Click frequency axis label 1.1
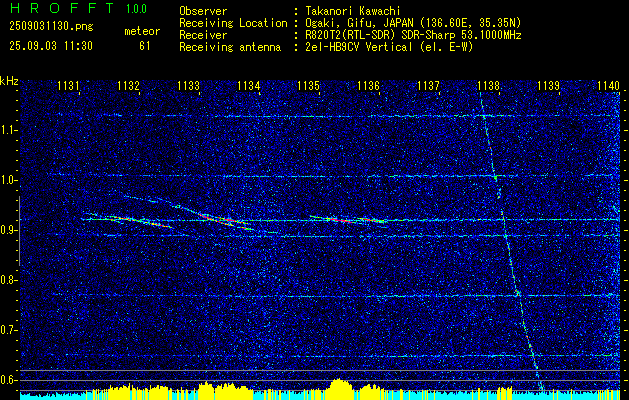The height and width of the screenshot is (400, 629). (8, 130)
